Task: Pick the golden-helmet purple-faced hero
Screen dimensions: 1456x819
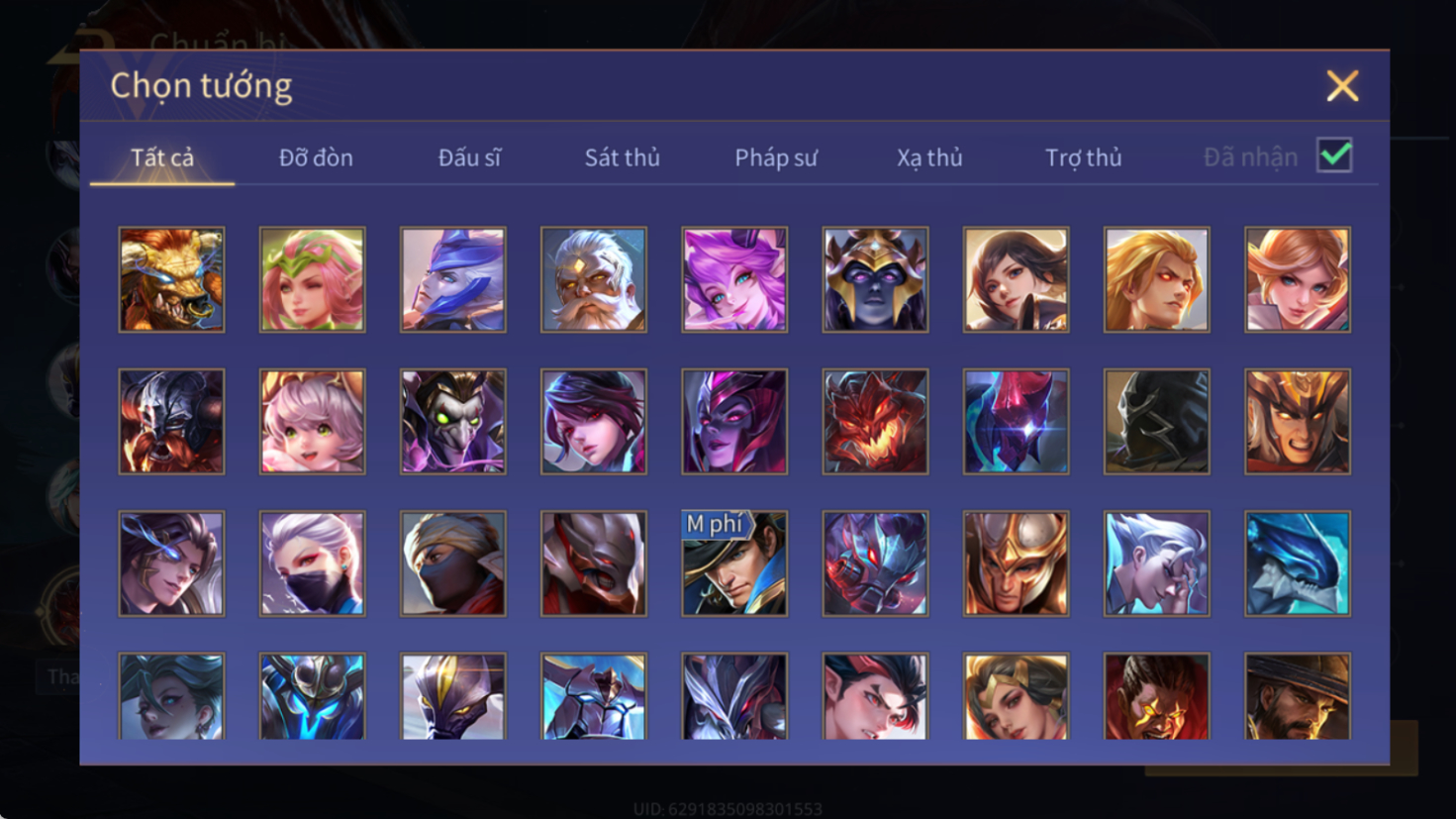Action: [875, 279]
